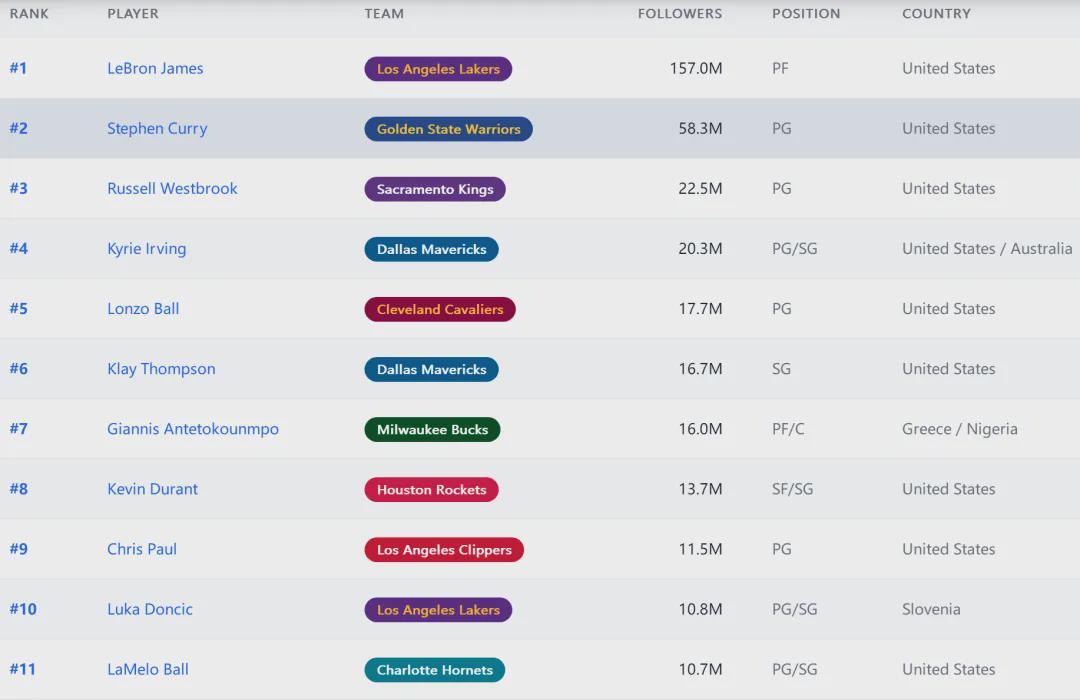Viewport: 1080px width, 700px height.
Task: Click the Position column header
Action: [x=806, y=14]
